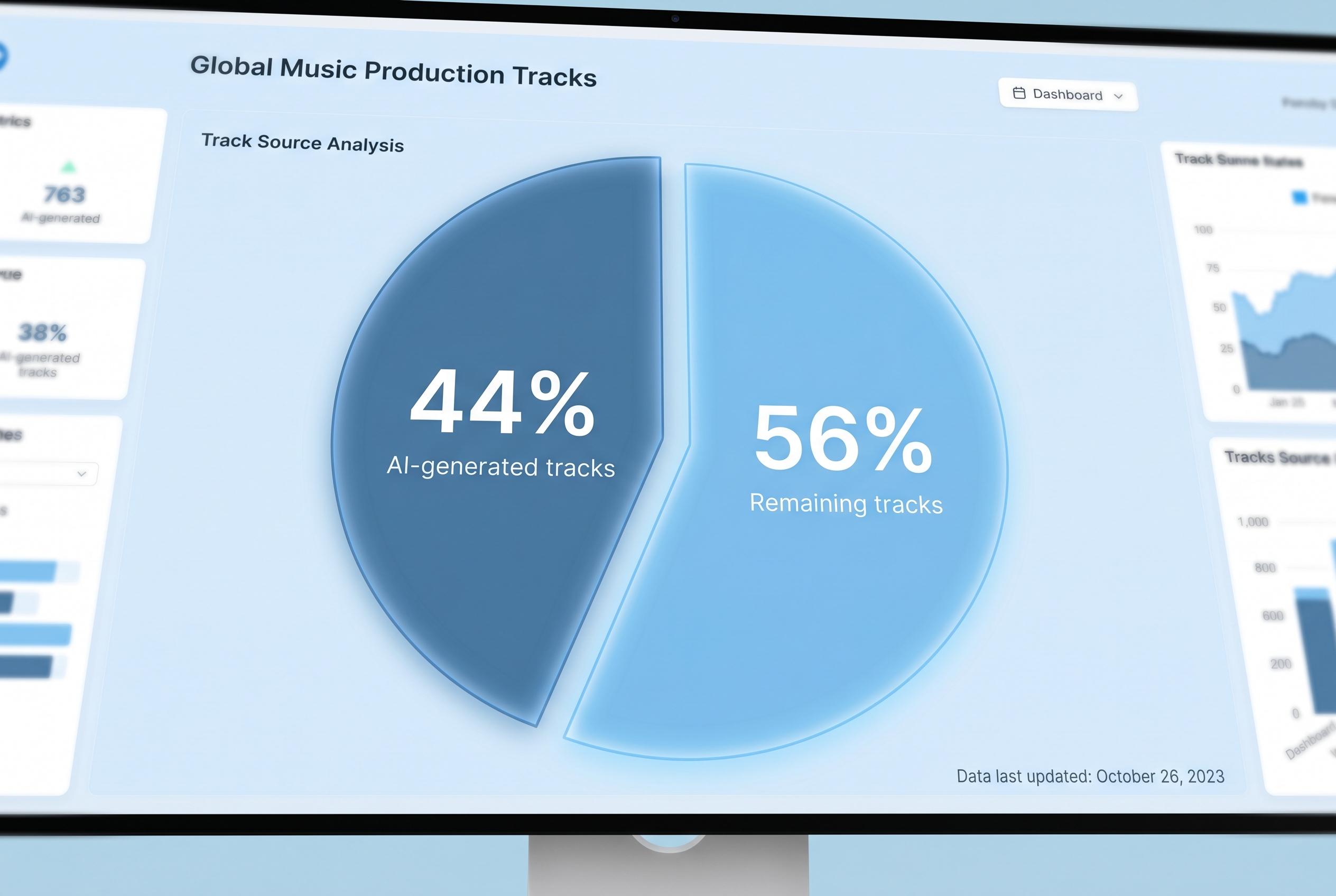This screenshot has width=1336, height=896.
Task: Expand the Dashboard dropdown chevron
Action: (x=1119, y=97)
